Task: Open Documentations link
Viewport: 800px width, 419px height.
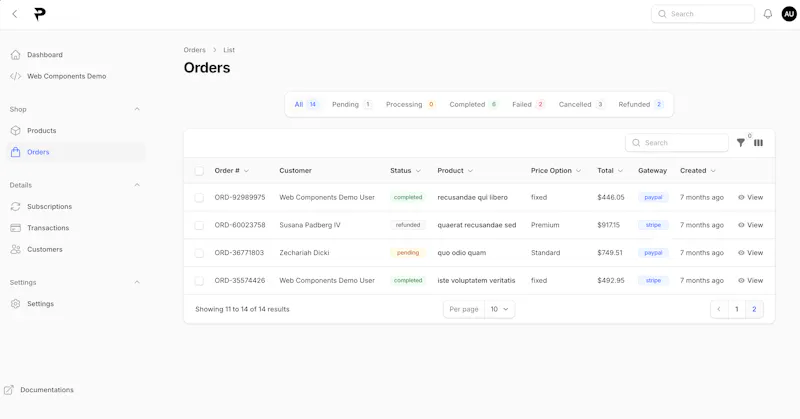Action: coord(47,390)
